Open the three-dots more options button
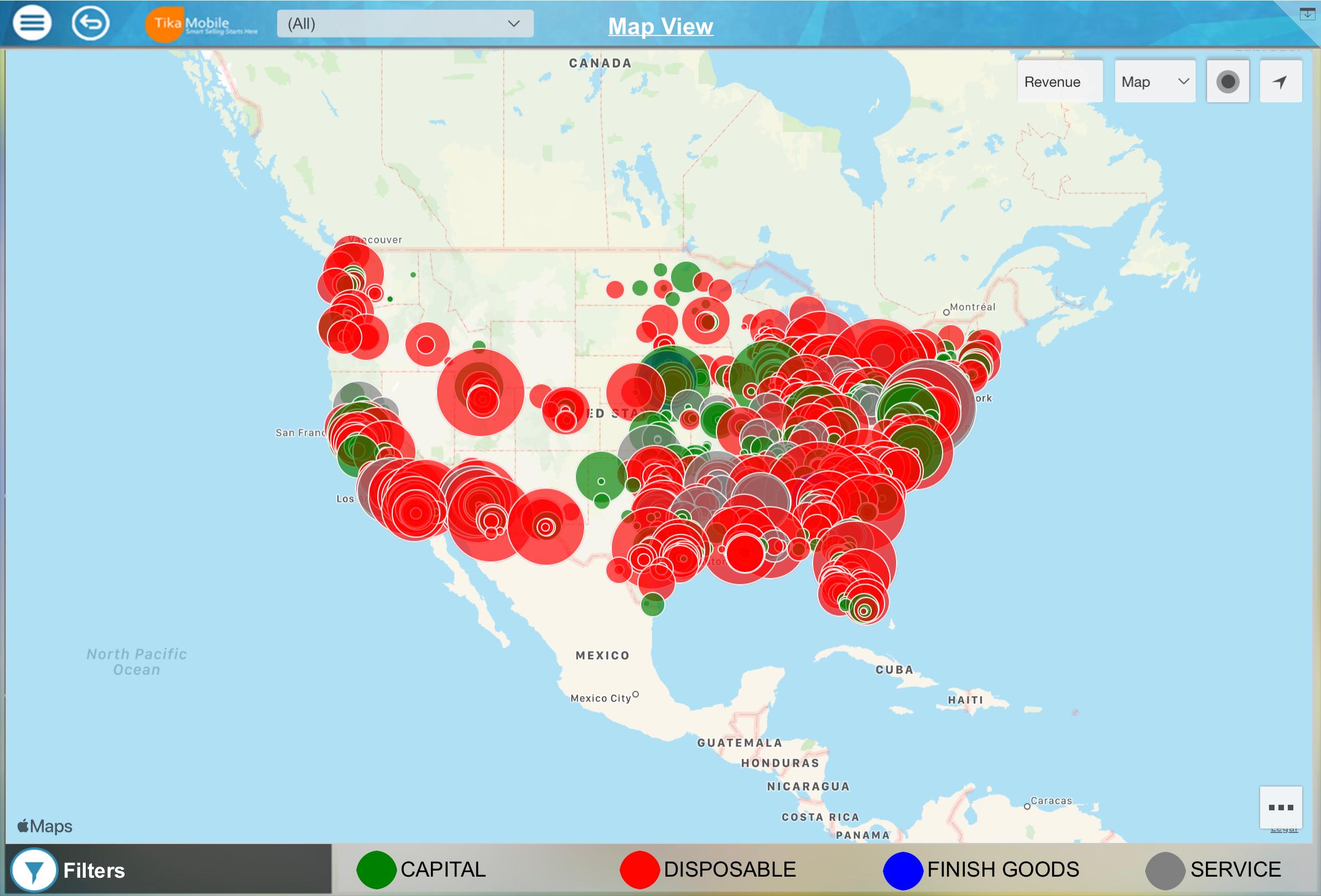 coord(1281,808)
